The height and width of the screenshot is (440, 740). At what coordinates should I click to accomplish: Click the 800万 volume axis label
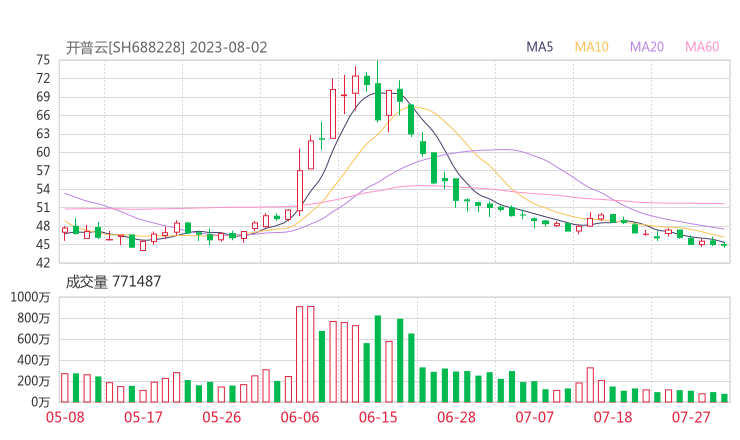34,318
